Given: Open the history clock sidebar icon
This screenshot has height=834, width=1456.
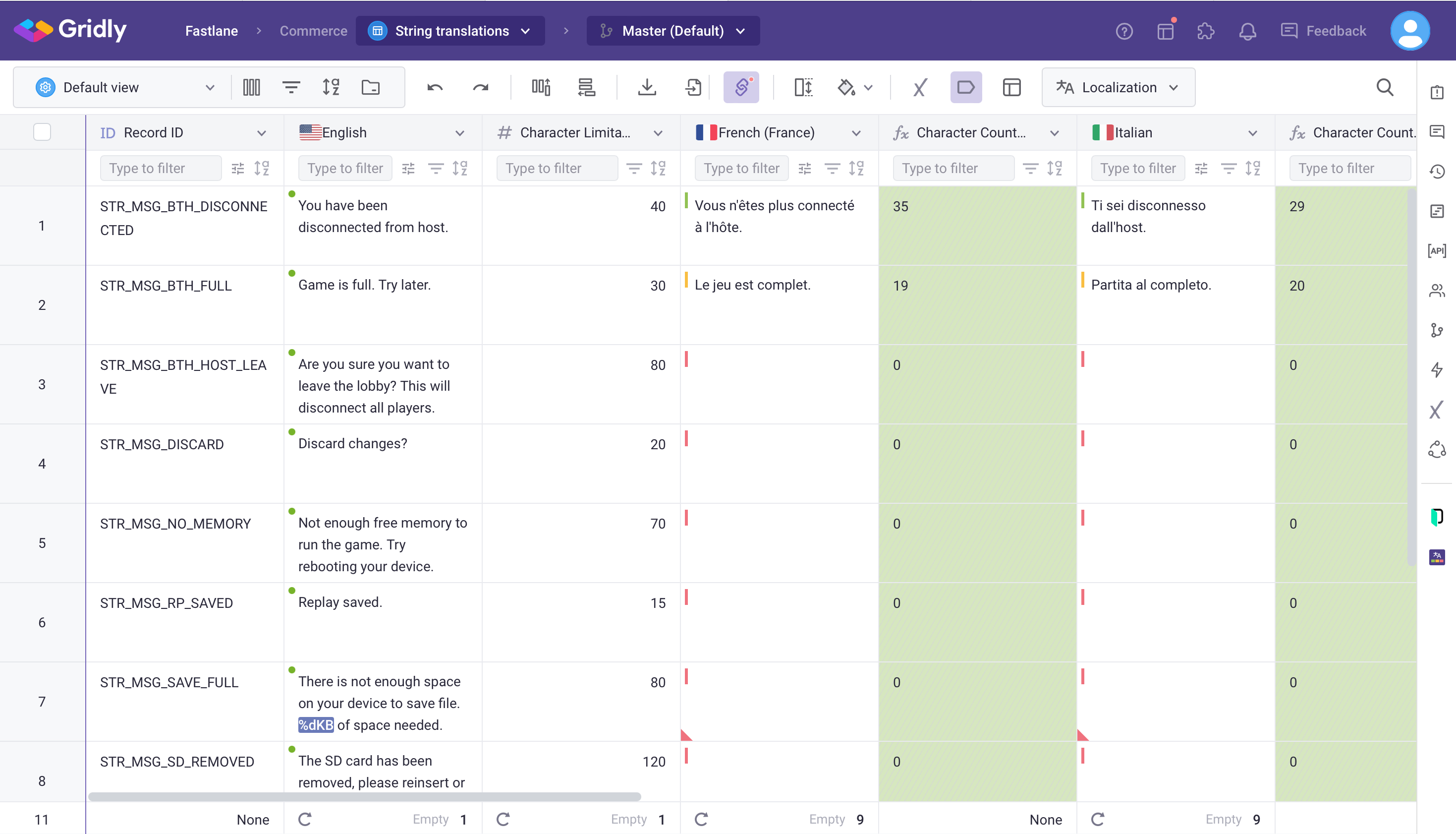Looking at the screenshot, I should pyautogui.click(x=1437, y=171).
